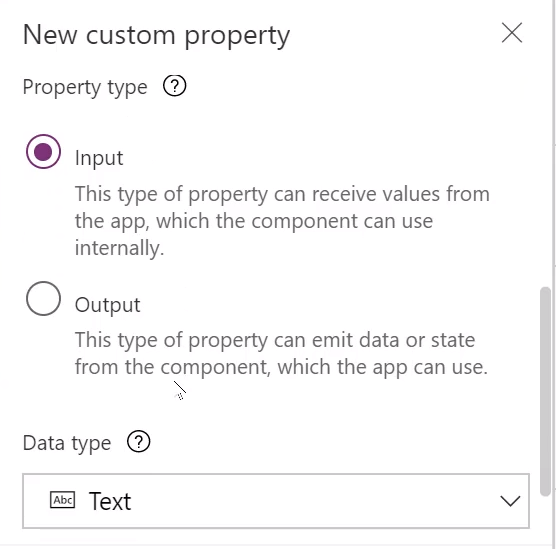Image resolution: width=556 pixels, height=549 pixels.
Task: Click the Input property description paragraph
Action: (x=282, y=221)
